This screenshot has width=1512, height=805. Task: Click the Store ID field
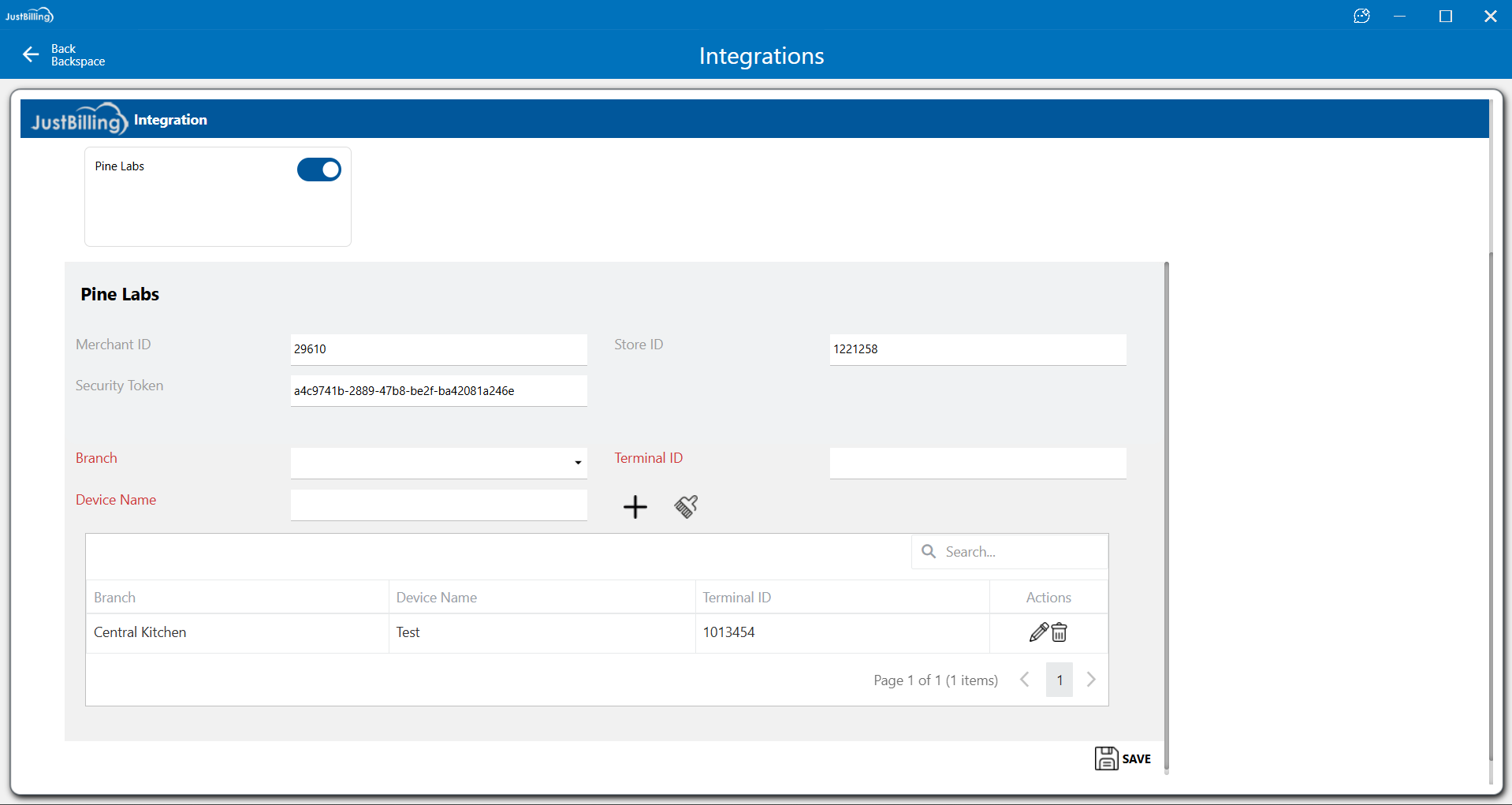[x=978, y=349]
